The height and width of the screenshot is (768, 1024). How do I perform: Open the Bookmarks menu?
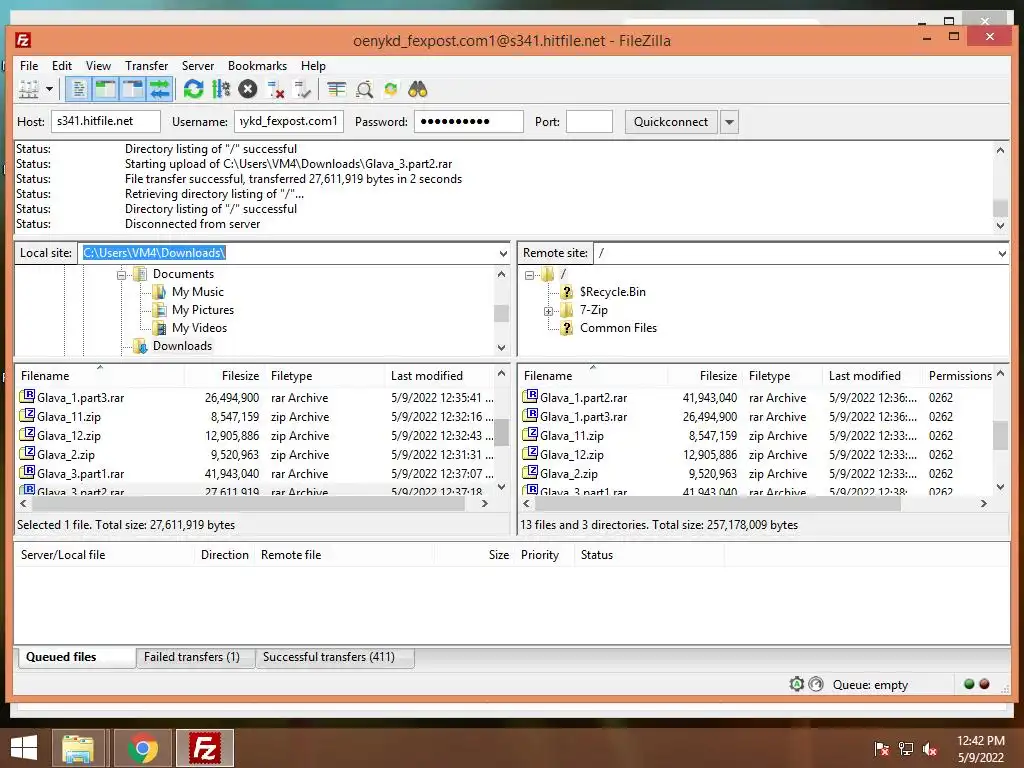click(257, 66)
